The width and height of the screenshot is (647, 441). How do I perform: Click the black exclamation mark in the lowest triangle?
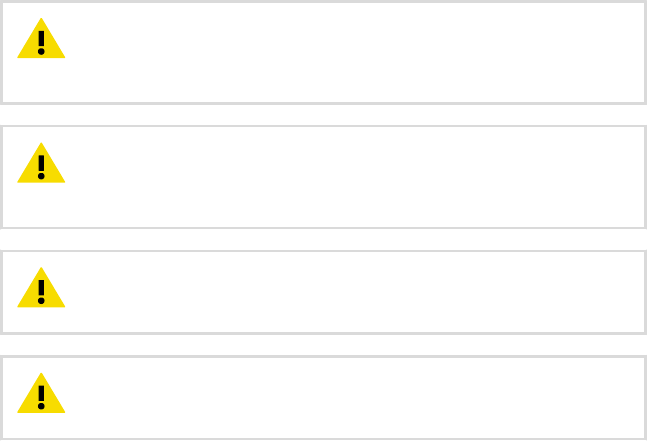coord(41,397)
